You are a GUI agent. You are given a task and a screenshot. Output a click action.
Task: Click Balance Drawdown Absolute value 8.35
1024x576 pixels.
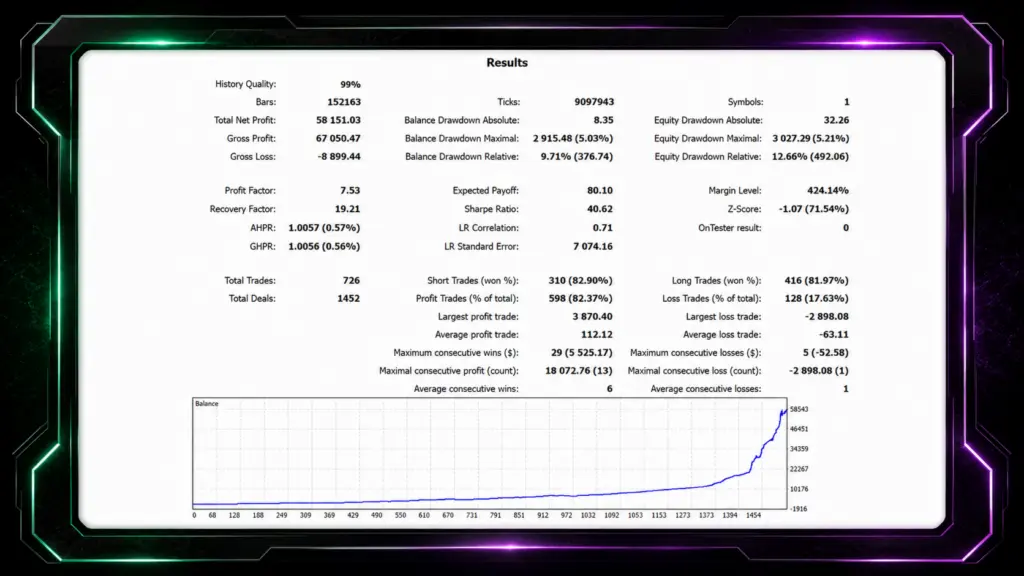point(603,120)
